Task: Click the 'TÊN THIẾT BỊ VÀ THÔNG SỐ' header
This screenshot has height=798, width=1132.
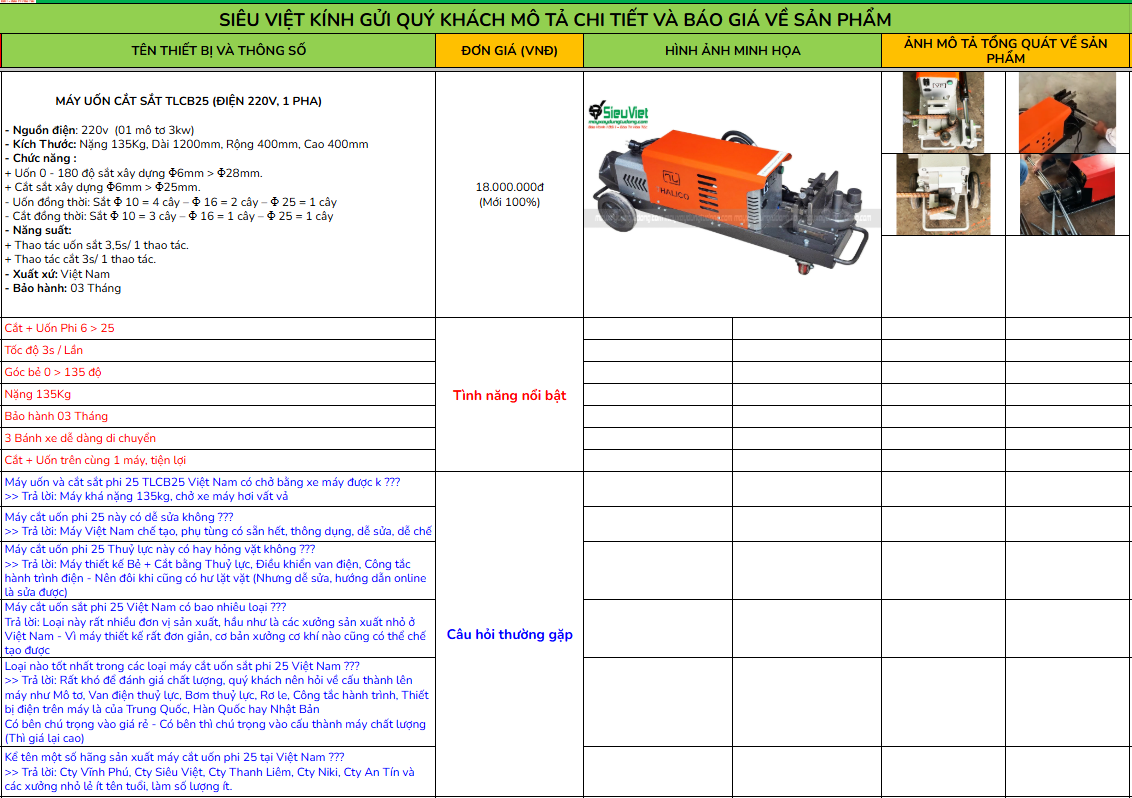Action: tap(218, 51)
